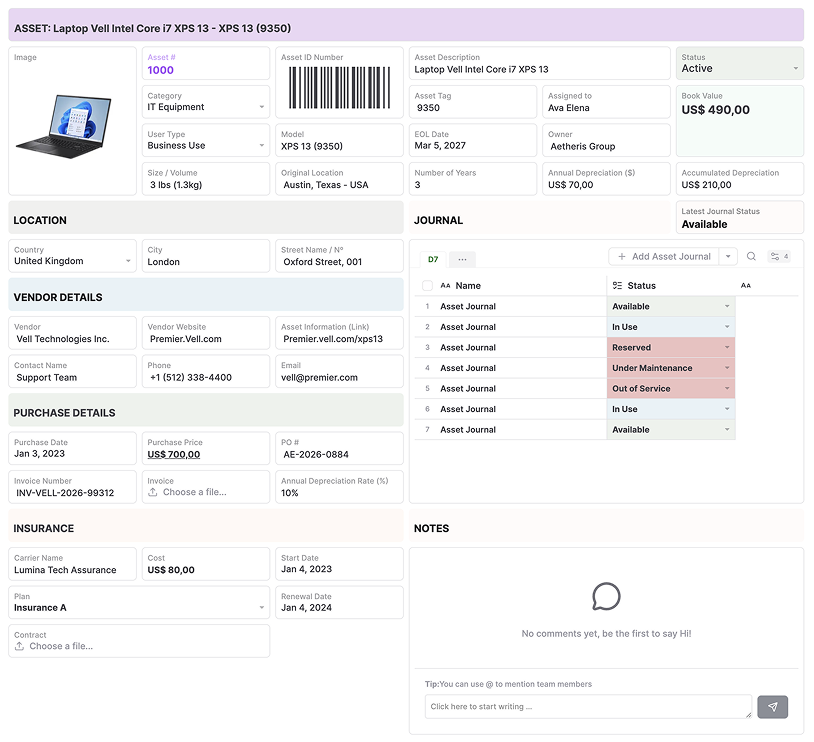Click the Contact Name Support Team

point(72,372)
